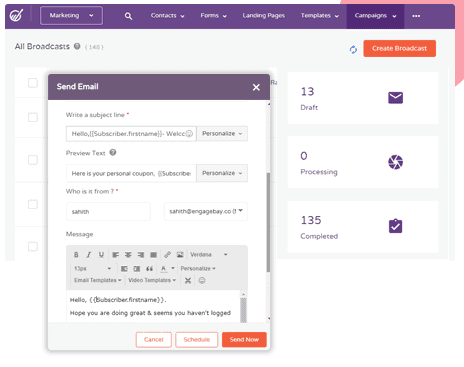Image resolution: width=464 pixels, height=367 pixels.
Task: Open the Marketing module dropdown
Action: [71, 16]
